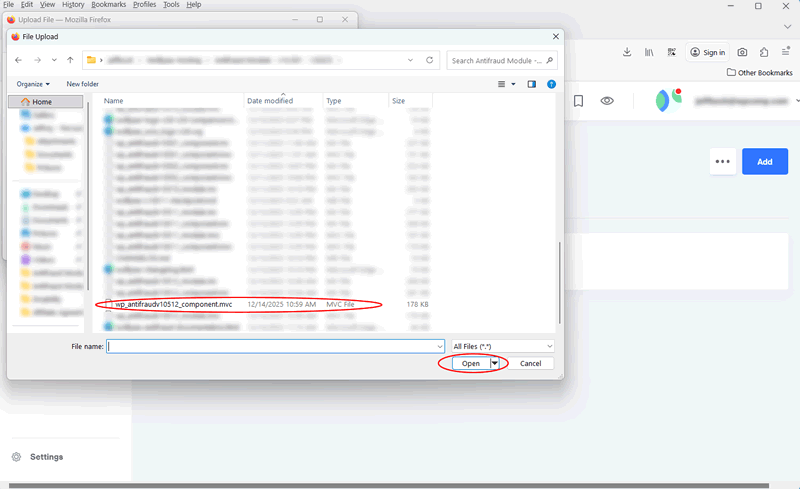Open Firefox Tools menu
Screen dimensions: 800x489
171,5
